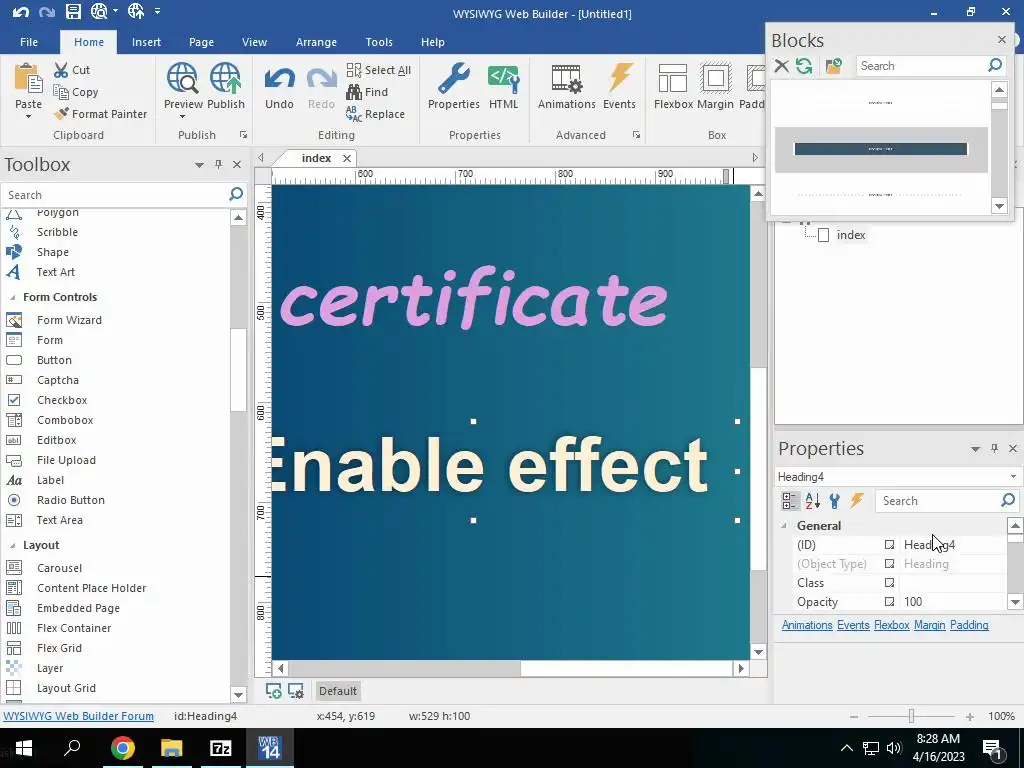Switch to the Page ribbon tab
This screenshot has height=768, width=1024.
[201, 42]
